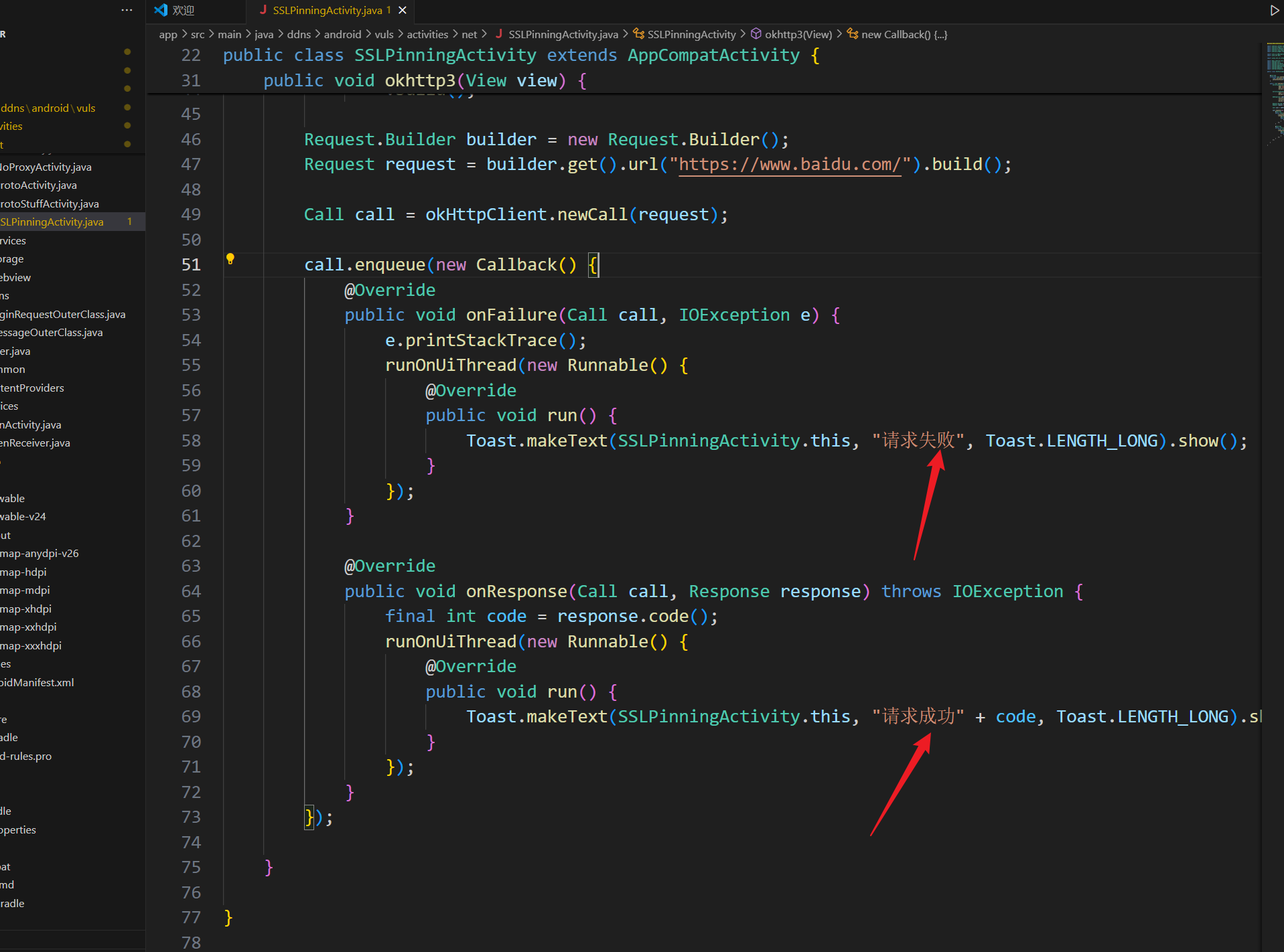1284x952 pixels.
Task: Click the method cube icon before okhttp3(View)
Action: click(x=756, y=33)
